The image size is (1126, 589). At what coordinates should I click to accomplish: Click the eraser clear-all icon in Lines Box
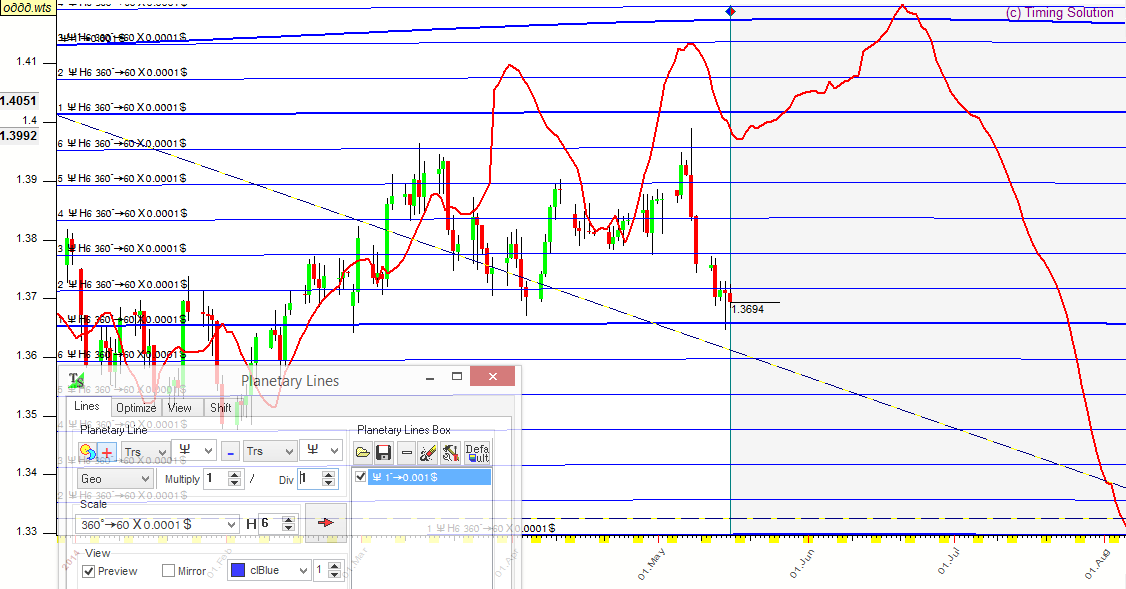point(427,453)
